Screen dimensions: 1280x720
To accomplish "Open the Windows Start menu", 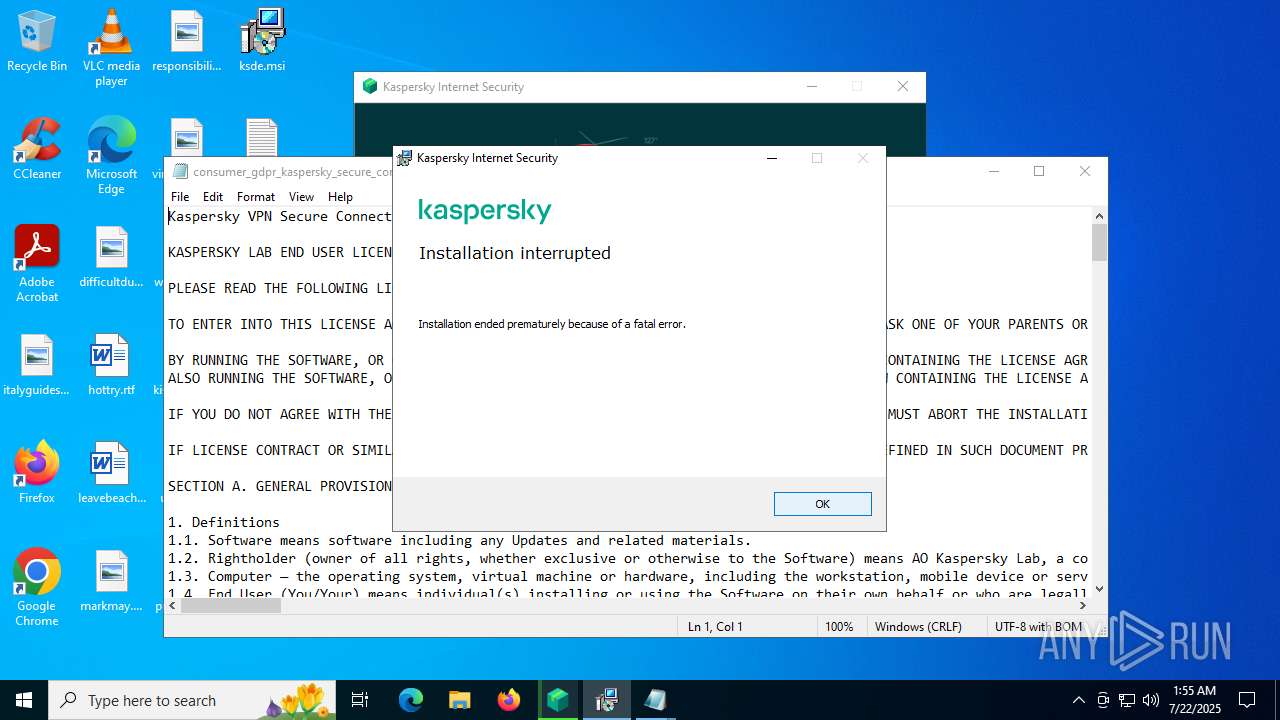I will point(24,700).
